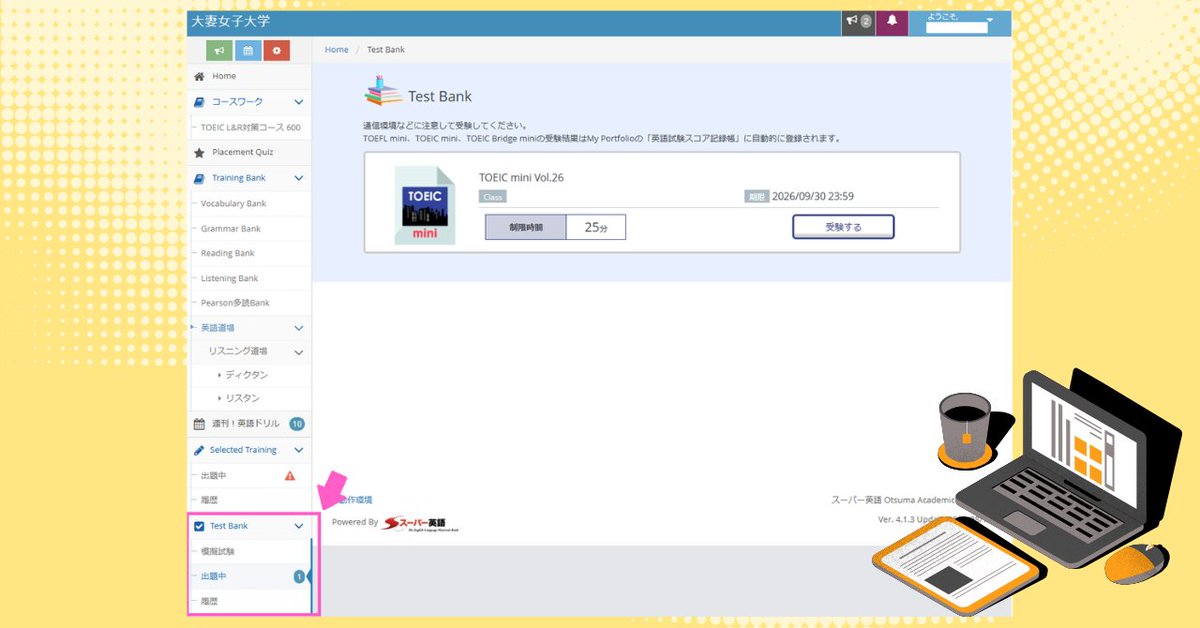Open Vocabulary Bank
Screen dimensions: 1200x628
[x=233, y=203]
